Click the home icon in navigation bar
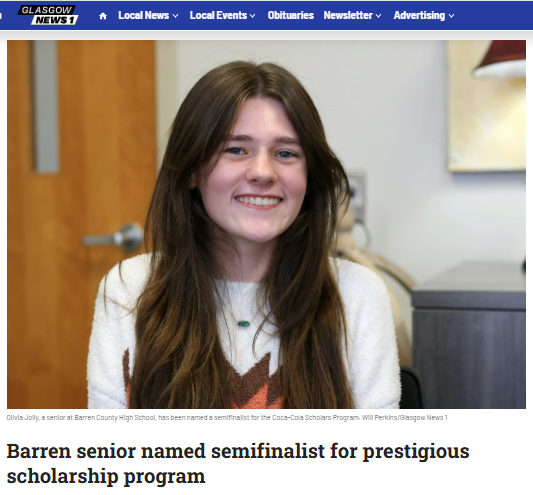Viewport: 533px width, 495px height. [103, 16]
